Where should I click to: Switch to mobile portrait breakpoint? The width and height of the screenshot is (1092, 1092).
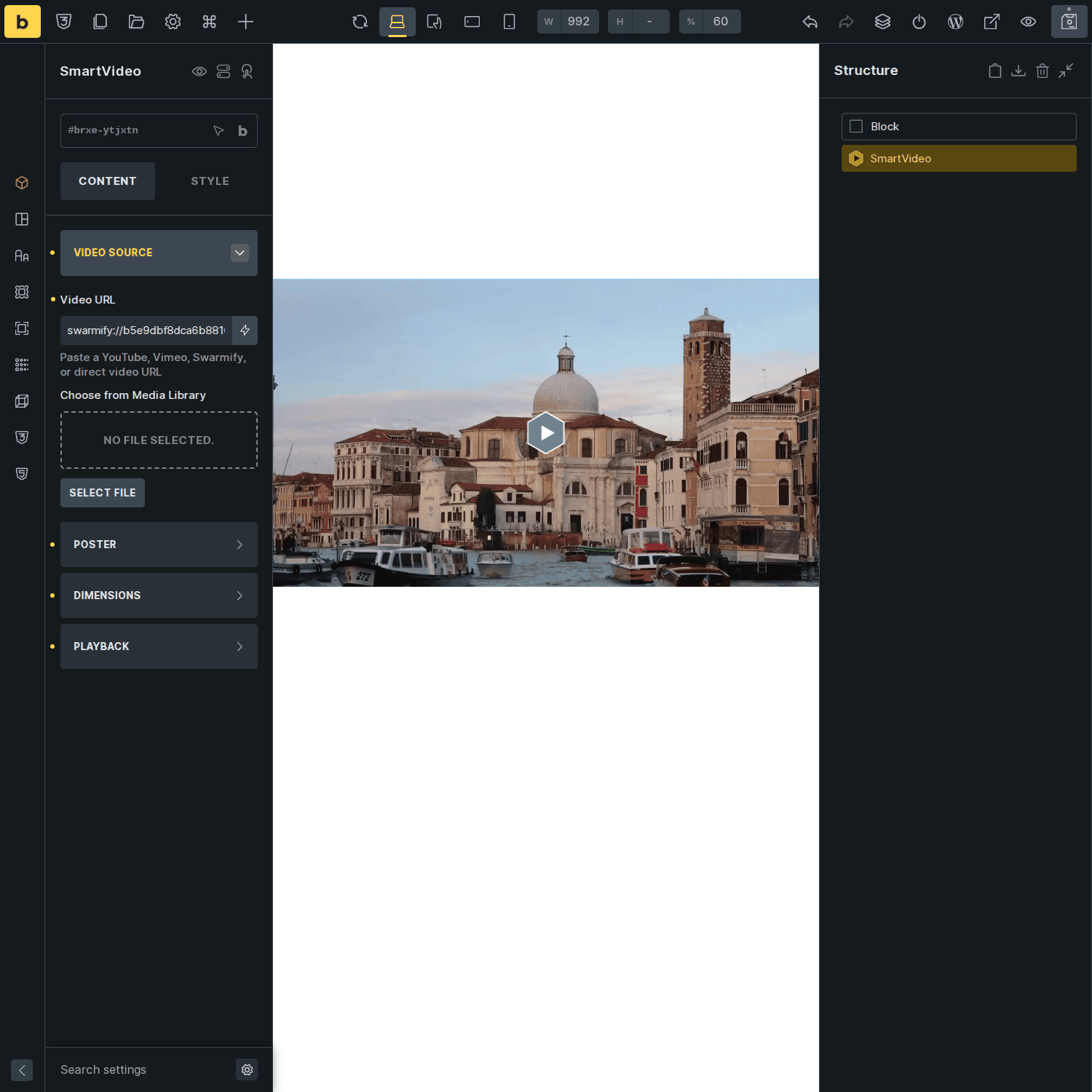click(x=509, y=22)
